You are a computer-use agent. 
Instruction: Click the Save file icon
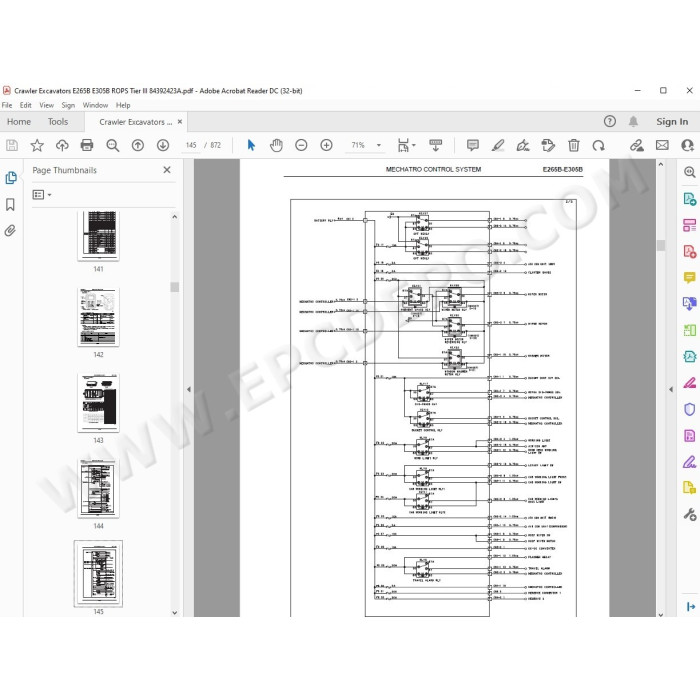coord(12,145)
